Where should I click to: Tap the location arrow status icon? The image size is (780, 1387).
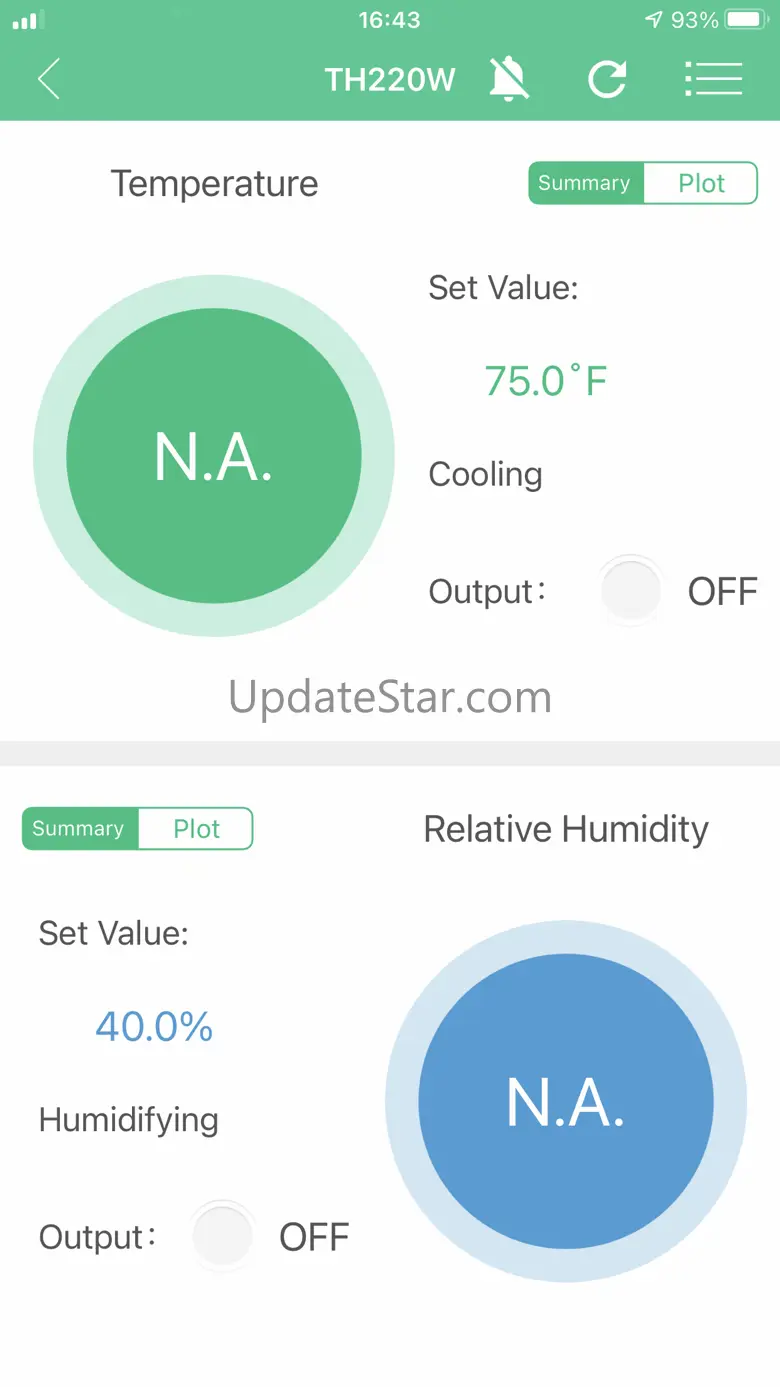tap(653, 20)
